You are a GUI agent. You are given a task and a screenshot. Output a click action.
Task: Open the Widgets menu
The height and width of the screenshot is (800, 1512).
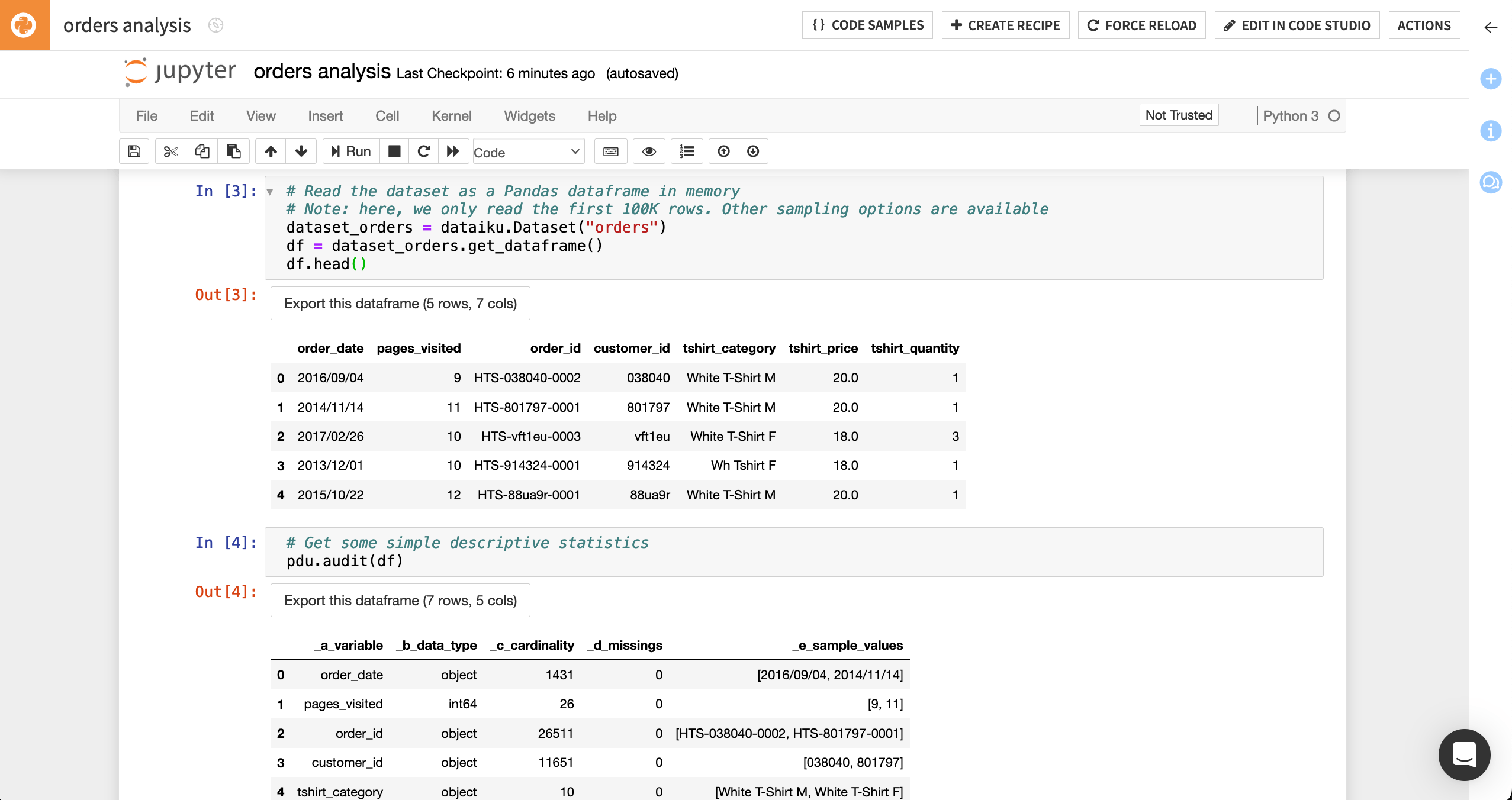[x=529, y=116]
